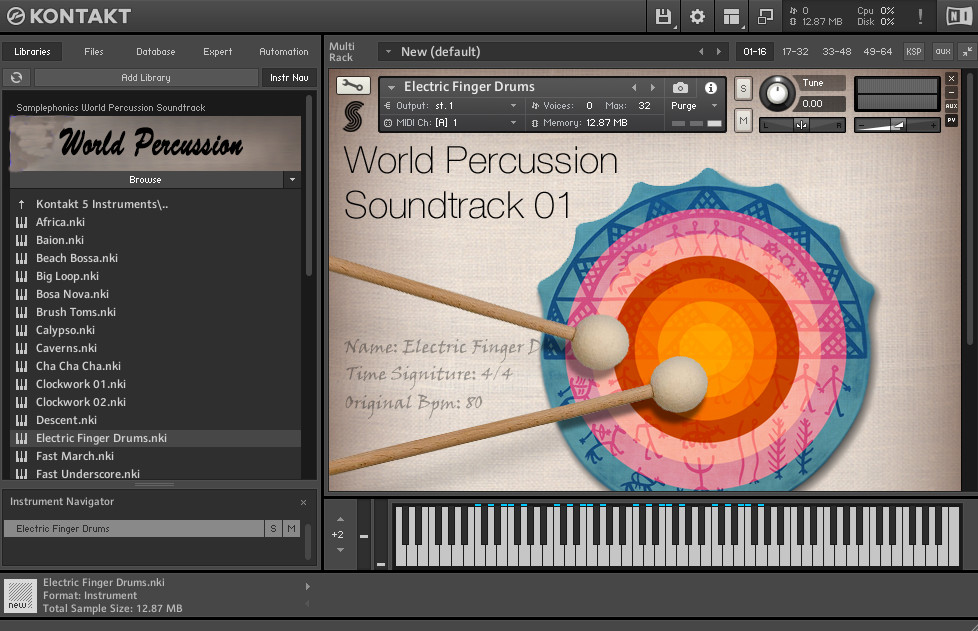The height and width of the screenshot is (631, 978).
Task: Open the Options gear icon
Action: [x=697, y=16]
